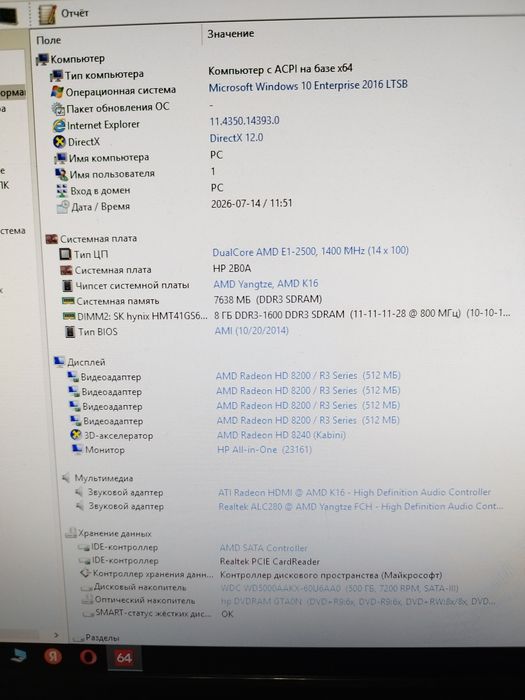
Task: Open the WDC WD5000AAKX disk drive link
Action: (339, 588)
